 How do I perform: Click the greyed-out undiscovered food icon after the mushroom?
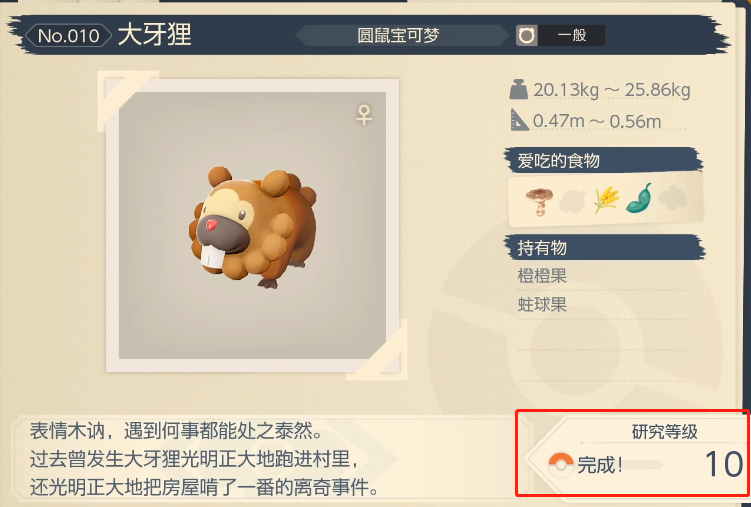pos(572,202)
